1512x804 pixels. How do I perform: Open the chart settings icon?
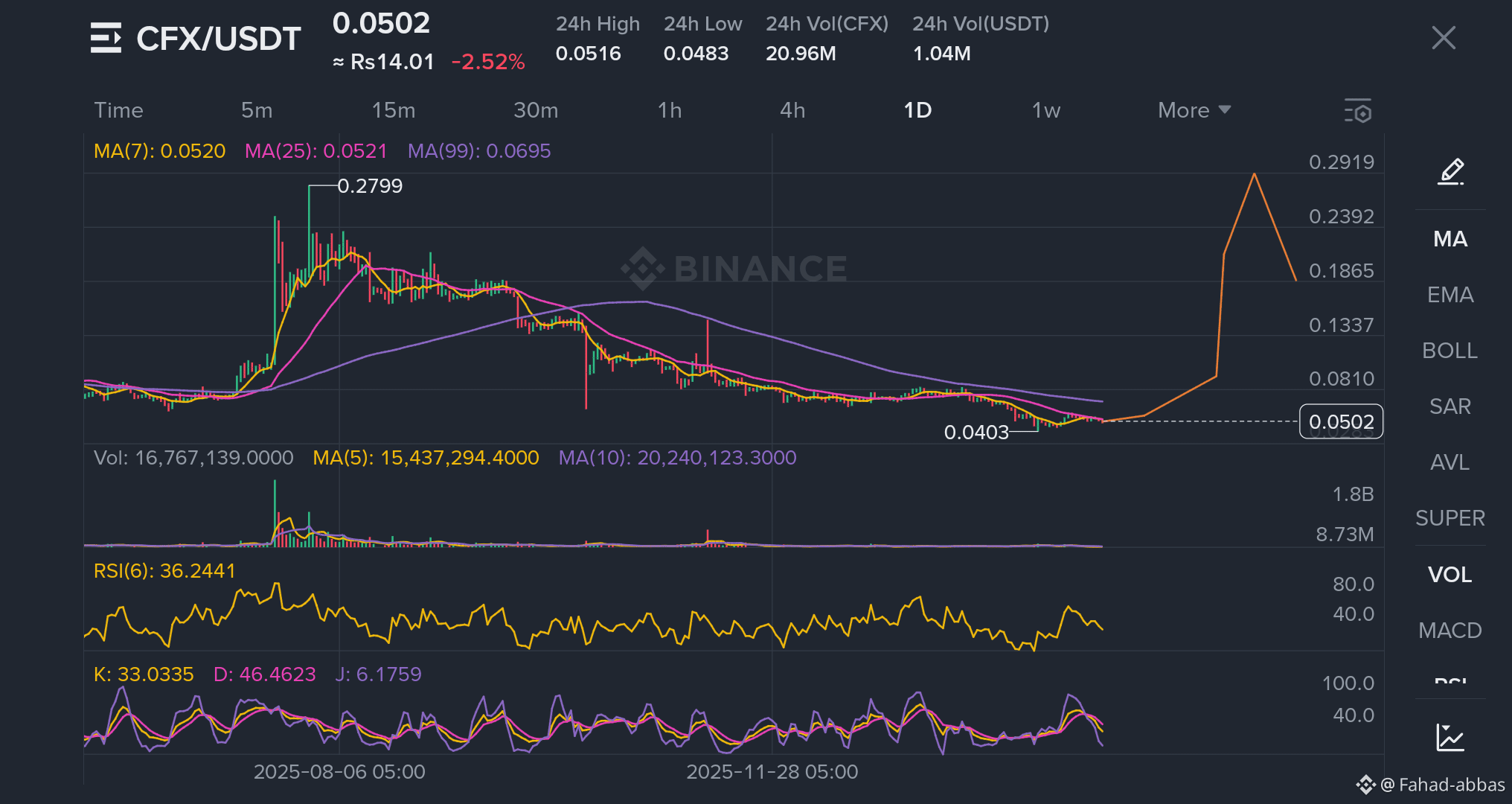(1358, 111)
